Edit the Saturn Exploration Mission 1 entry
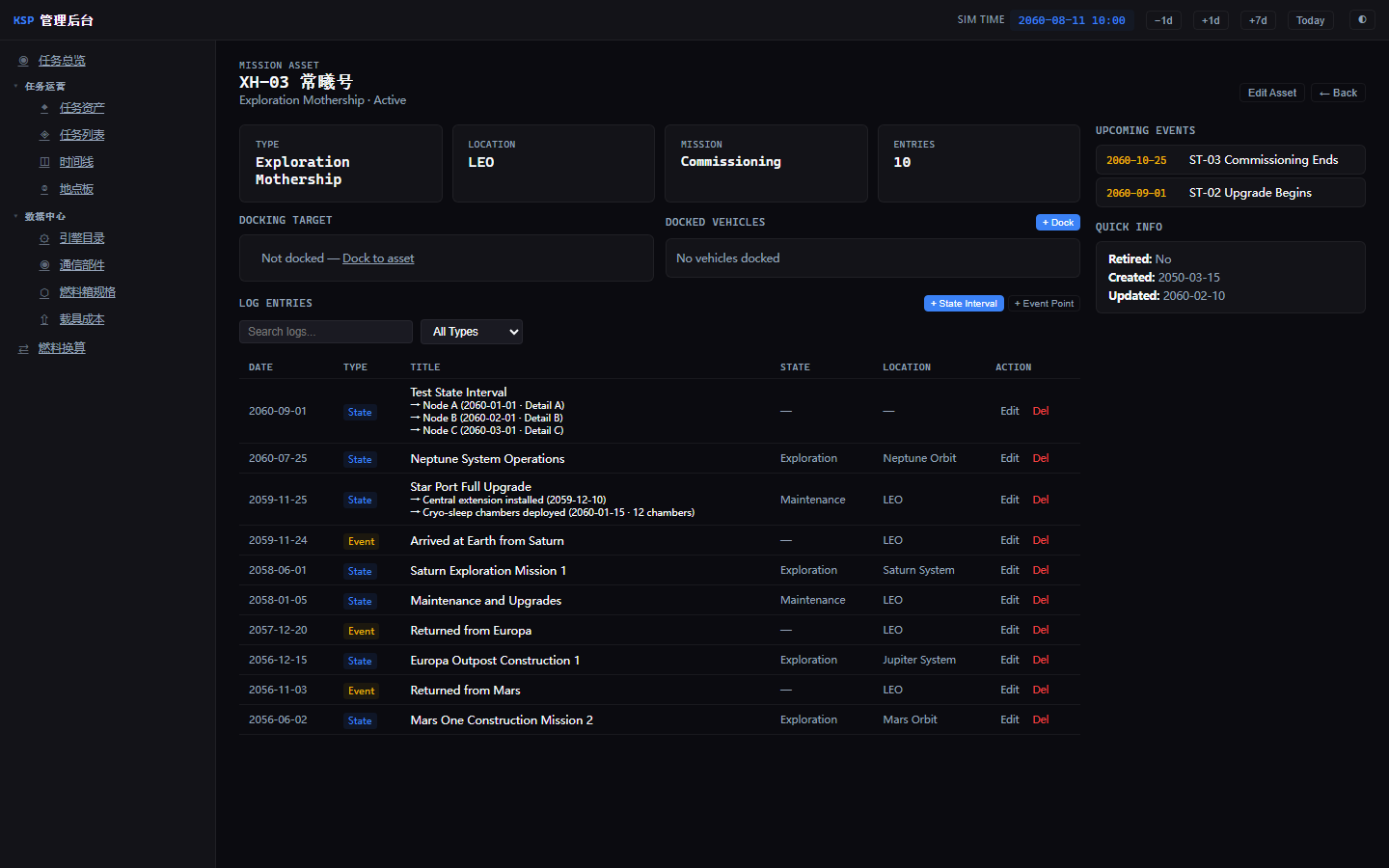1389x868 pixels. point(1010,570)
